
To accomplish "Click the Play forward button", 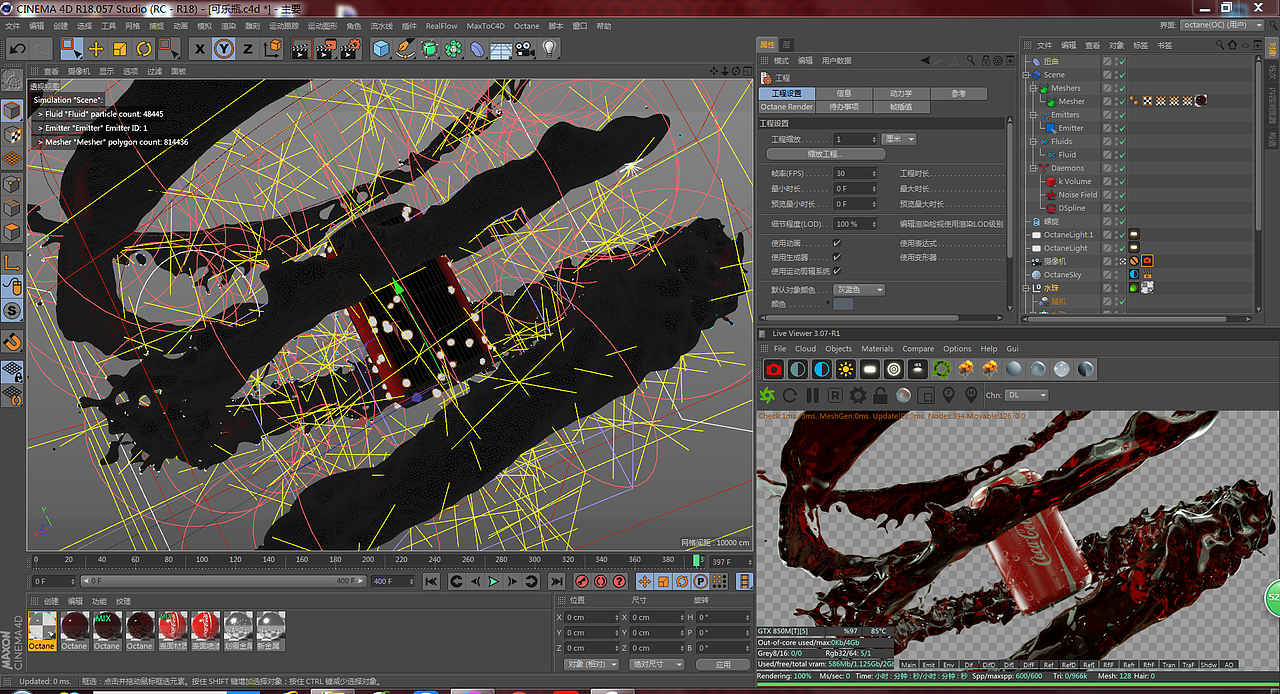I will coord(493,581).
